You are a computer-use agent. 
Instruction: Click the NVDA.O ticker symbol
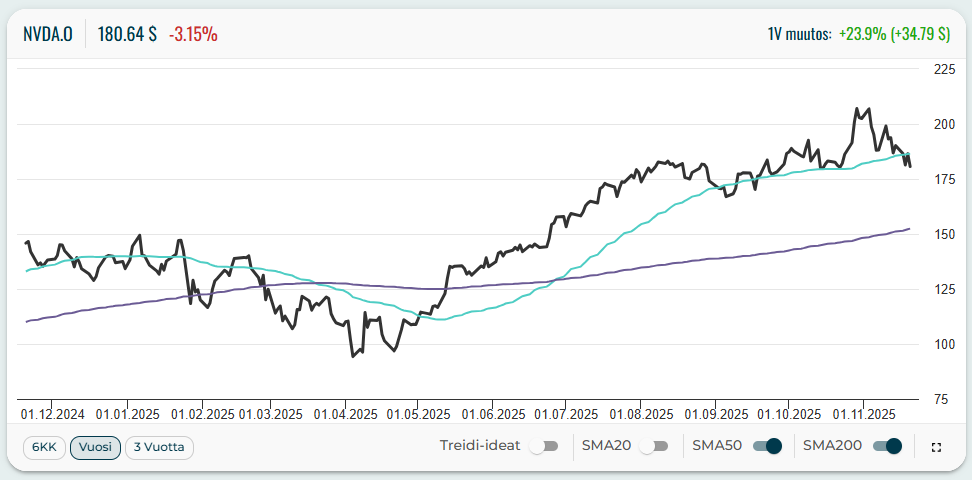pos(48,33)
